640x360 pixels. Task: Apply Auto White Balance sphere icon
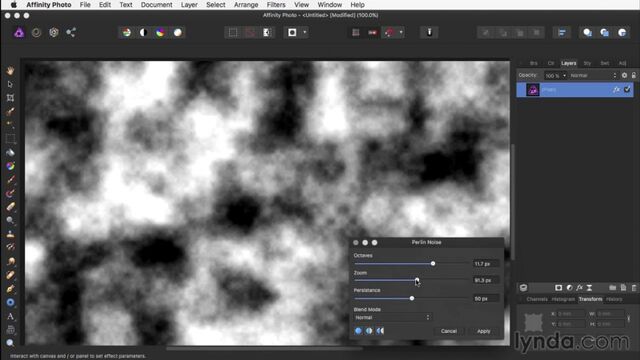tap(178, 33)
